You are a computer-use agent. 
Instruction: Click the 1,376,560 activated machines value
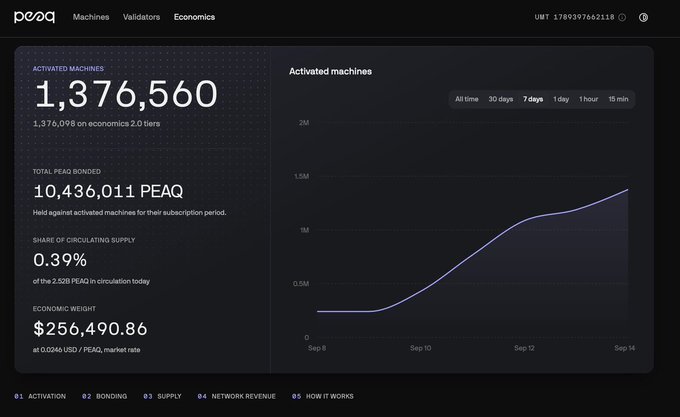point(126,94)
